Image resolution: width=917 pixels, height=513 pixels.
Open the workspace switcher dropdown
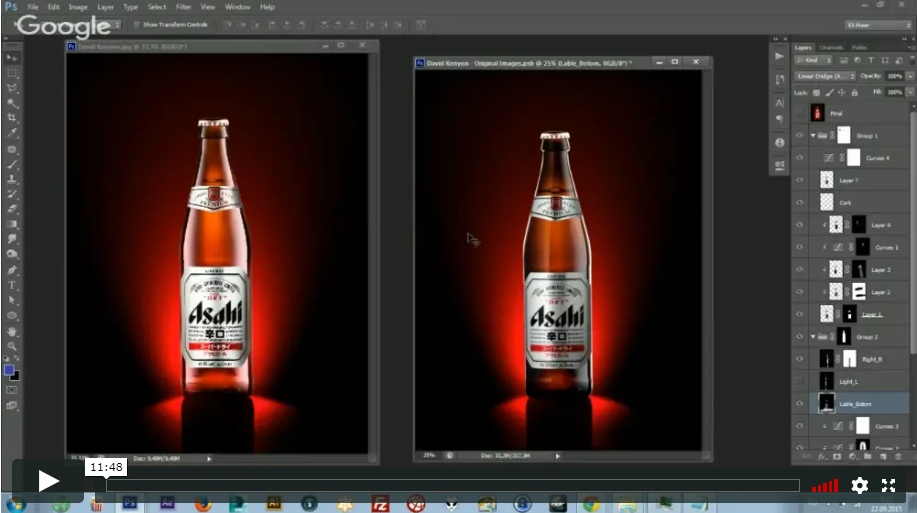point(878,25)
